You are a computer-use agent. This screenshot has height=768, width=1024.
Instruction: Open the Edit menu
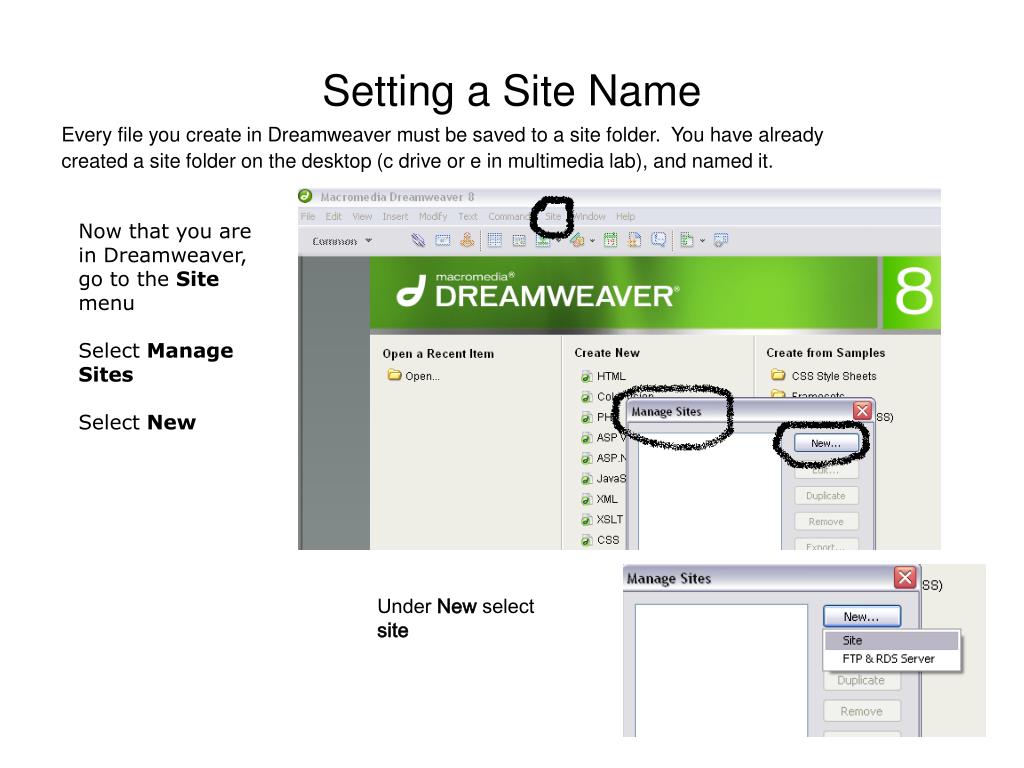click(x=334, y=216)
